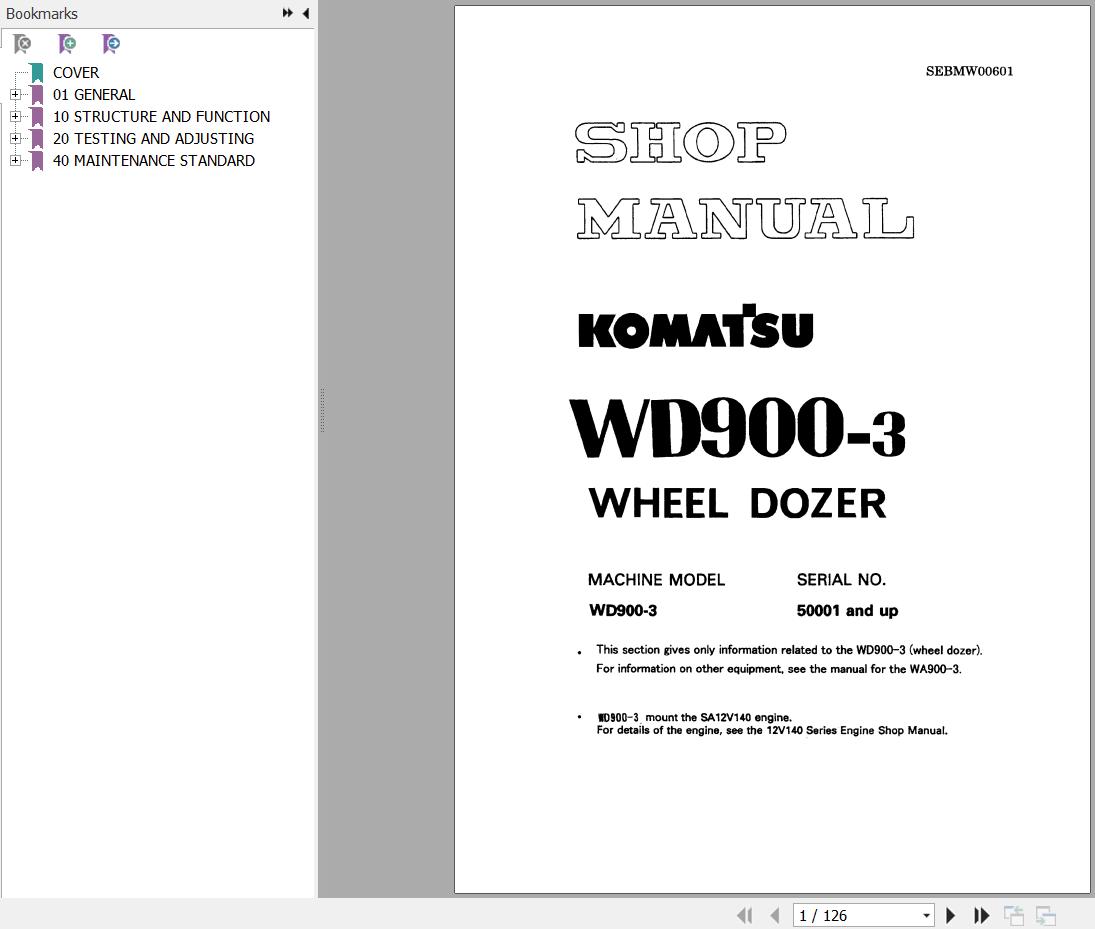Click the purple icon beside 10 STRUCTURE AND FUNCTION
The image size is (1095, 929).
pyautogui.click(x=37, y=117)
